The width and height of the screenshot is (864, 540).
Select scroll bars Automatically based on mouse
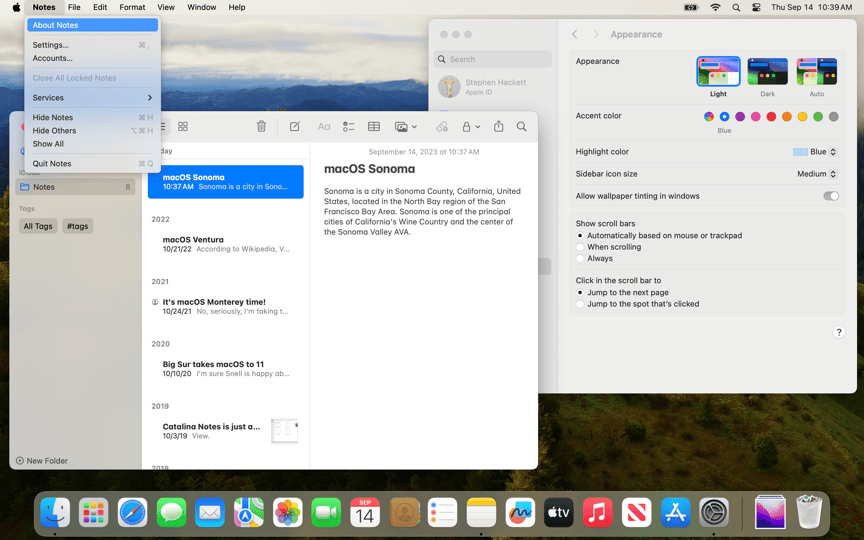click(580, 235)
